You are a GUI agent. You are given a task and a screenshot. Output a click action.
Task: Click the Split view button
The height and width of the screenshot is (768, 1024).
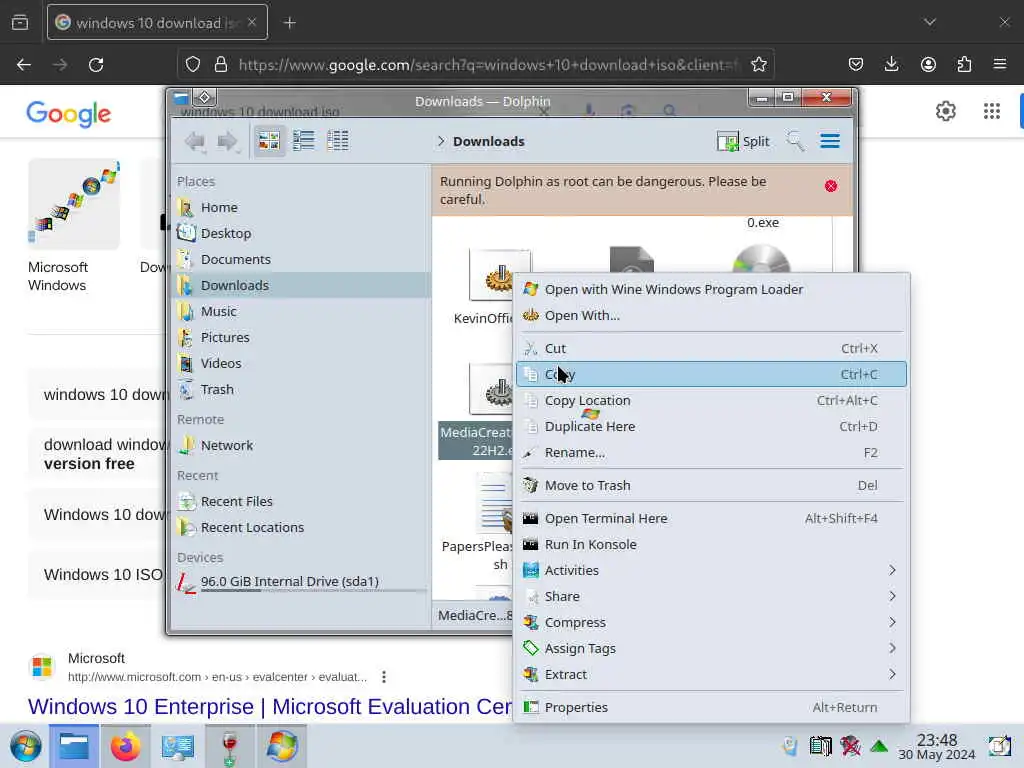coord(743,141)
